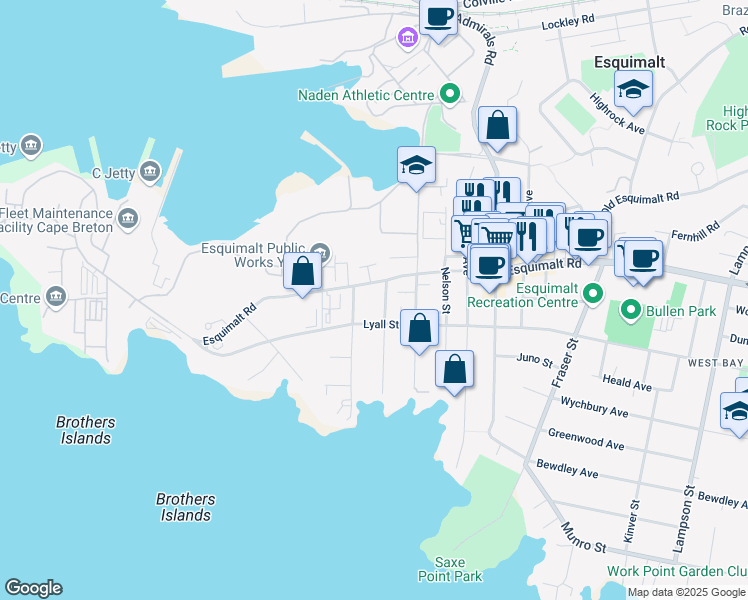Click the shopping bag marker on Lyall St

coord(419,330)
